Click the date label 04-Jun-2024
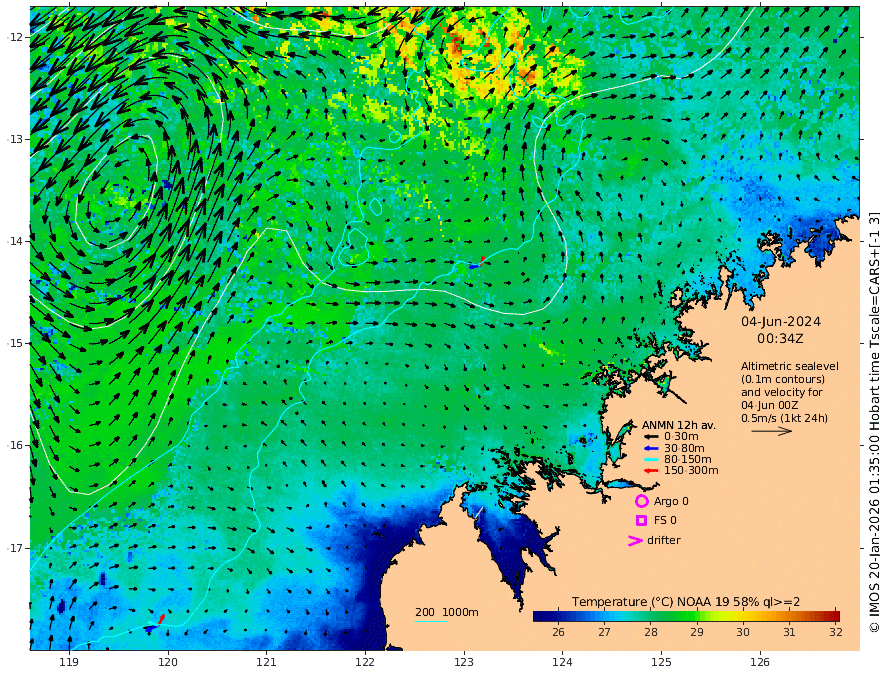This screenshot has width=880, height=680. [781, 322]
